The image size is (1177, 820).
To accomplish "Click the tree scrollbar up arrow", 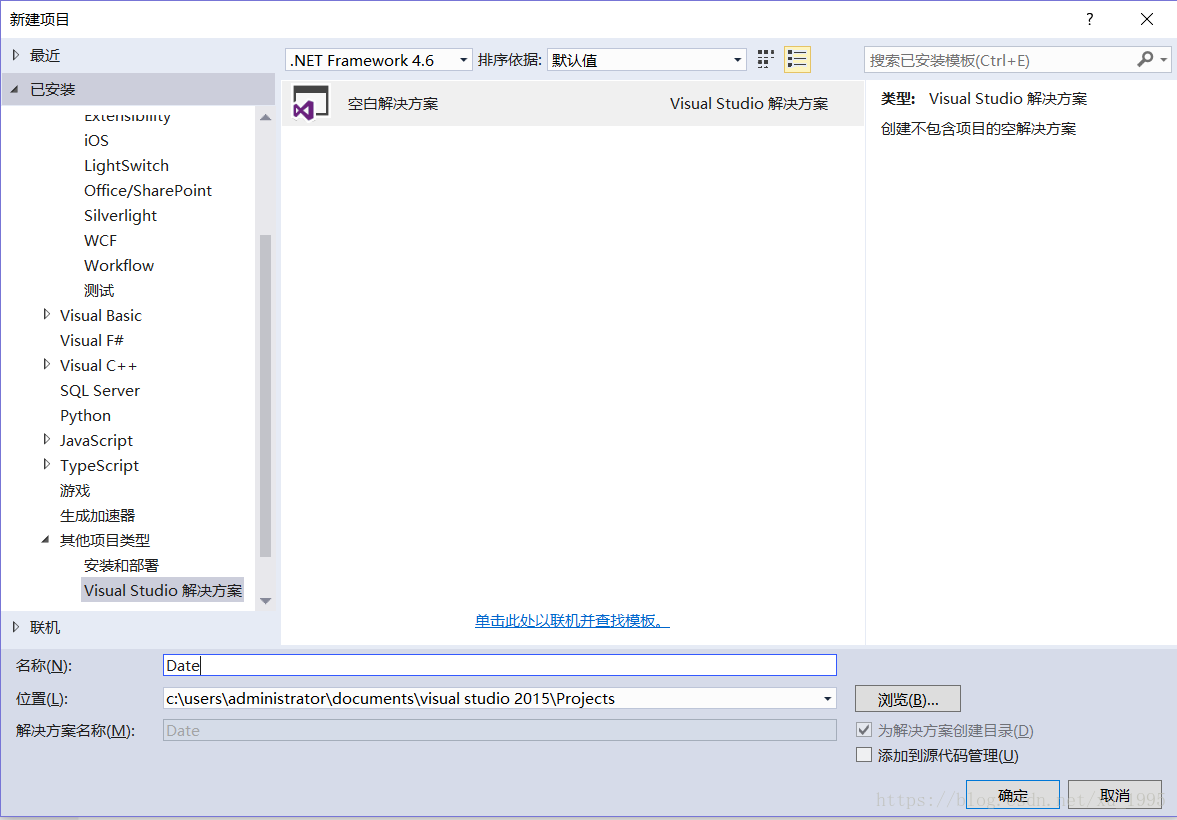I will pyautogui.click(x=265, y=117).
